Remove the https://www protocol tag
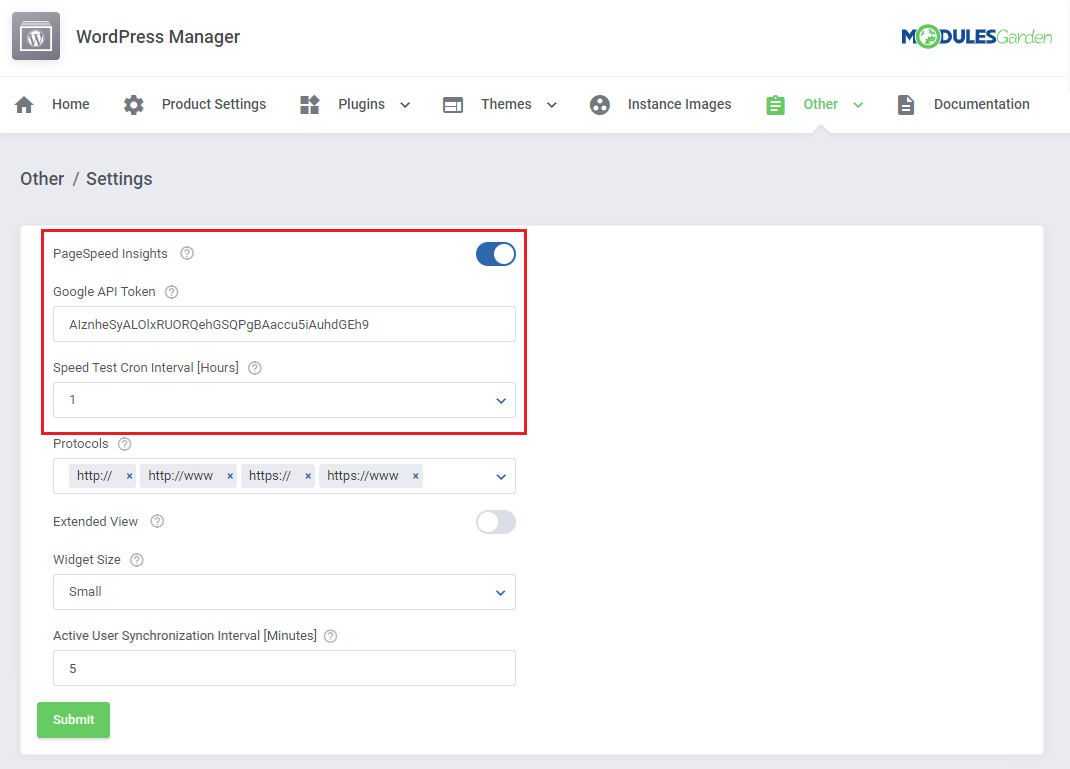1070x769 pixels. coord(415,476)
